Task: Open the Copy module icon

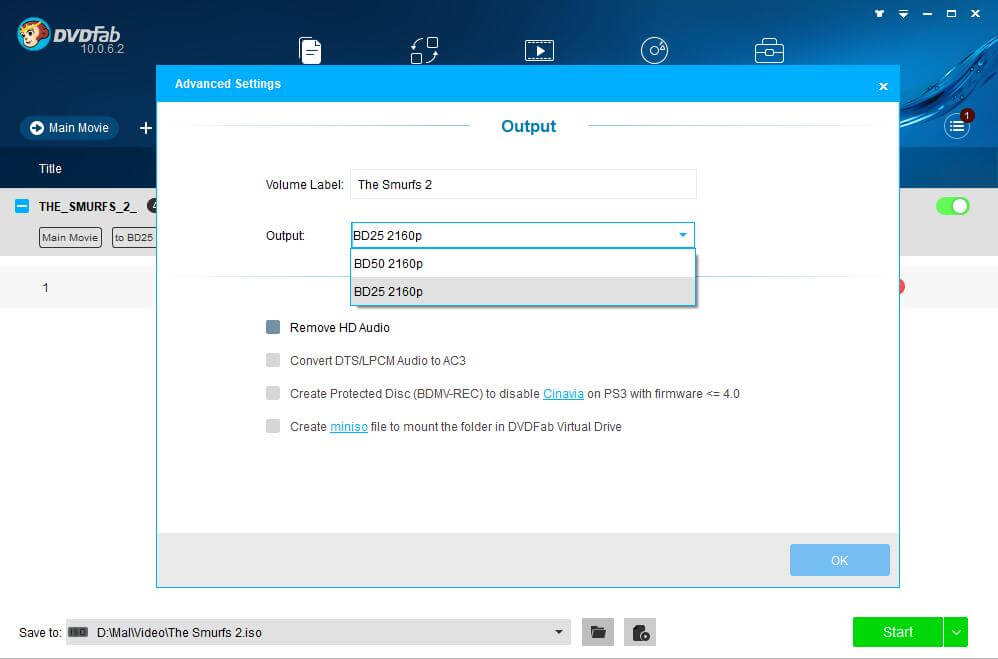Action: 310,49
